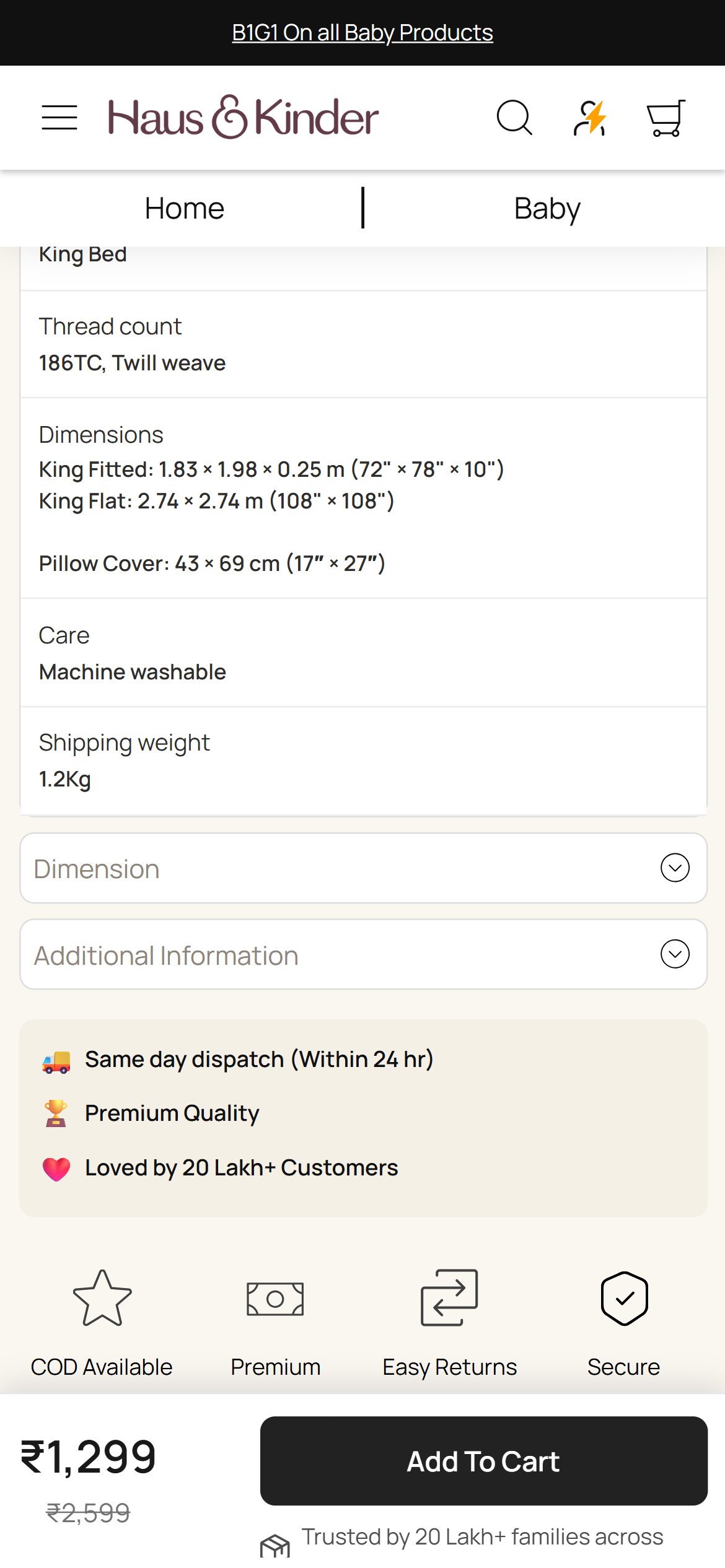Click the COD Available star icon
The height and width of the screenshot is (1568, 725).
[102, 1297]
